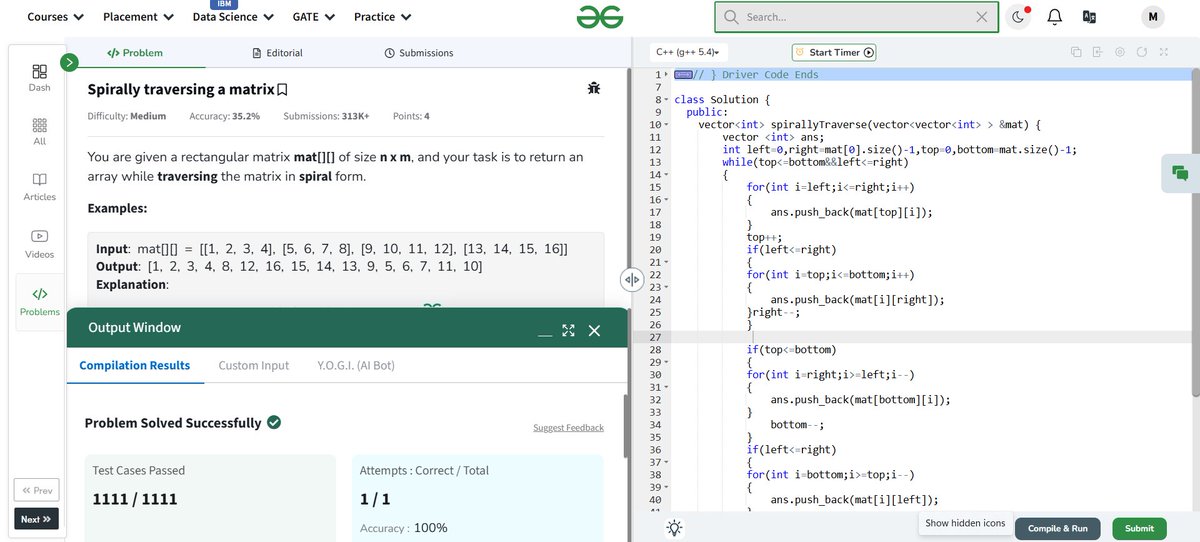Submit the solution
1200x542 pixels.
[1139, 528]
